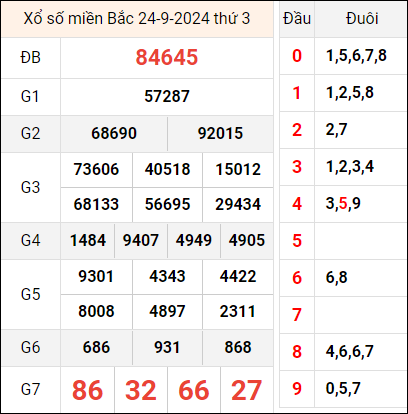Image resolution: width=408 pixels, height=414 pixels.
Task: Click the red G7 number 86
Action: point(87,390)
